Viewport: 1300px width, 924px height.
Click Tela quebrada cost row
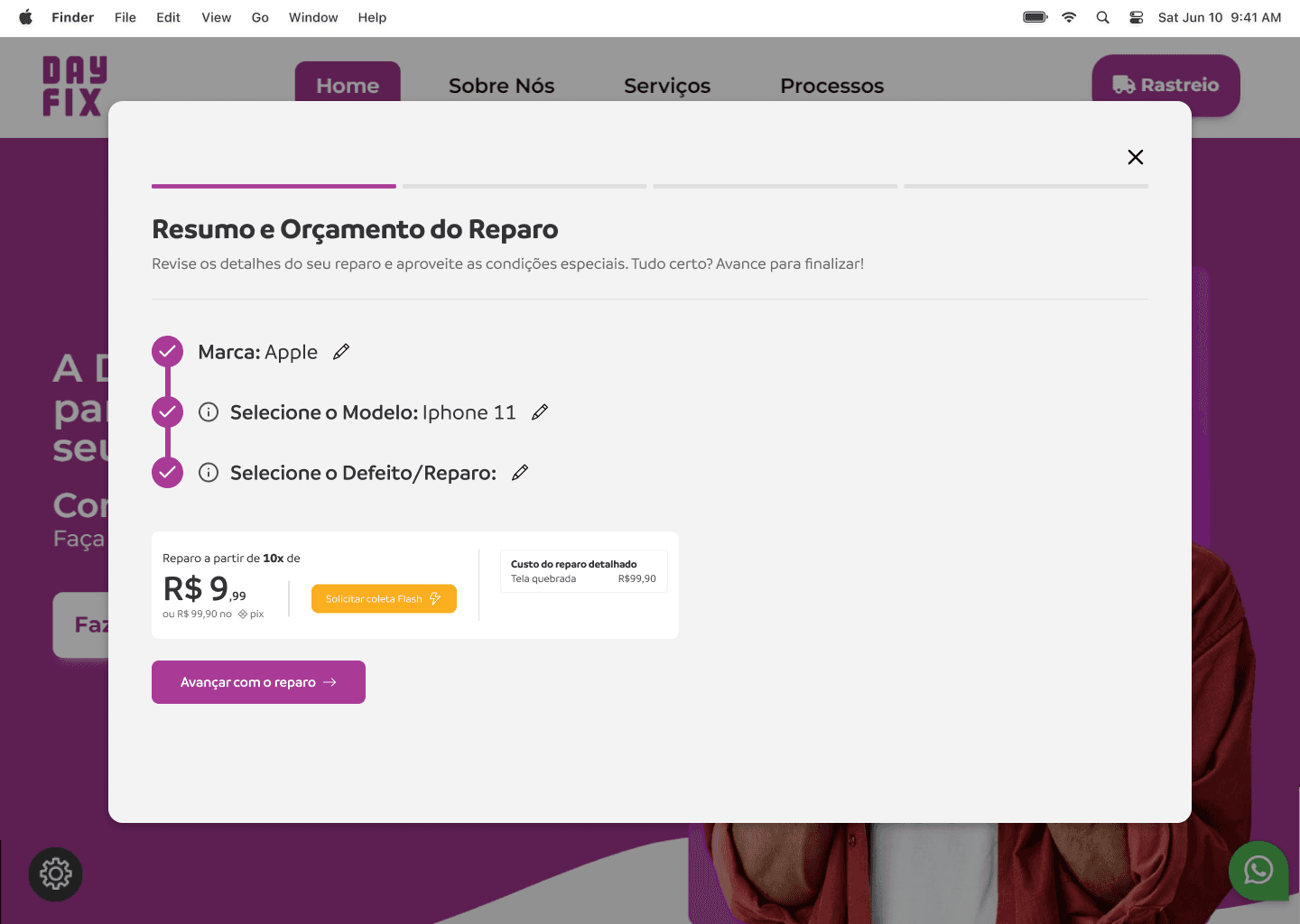[583, 579]
